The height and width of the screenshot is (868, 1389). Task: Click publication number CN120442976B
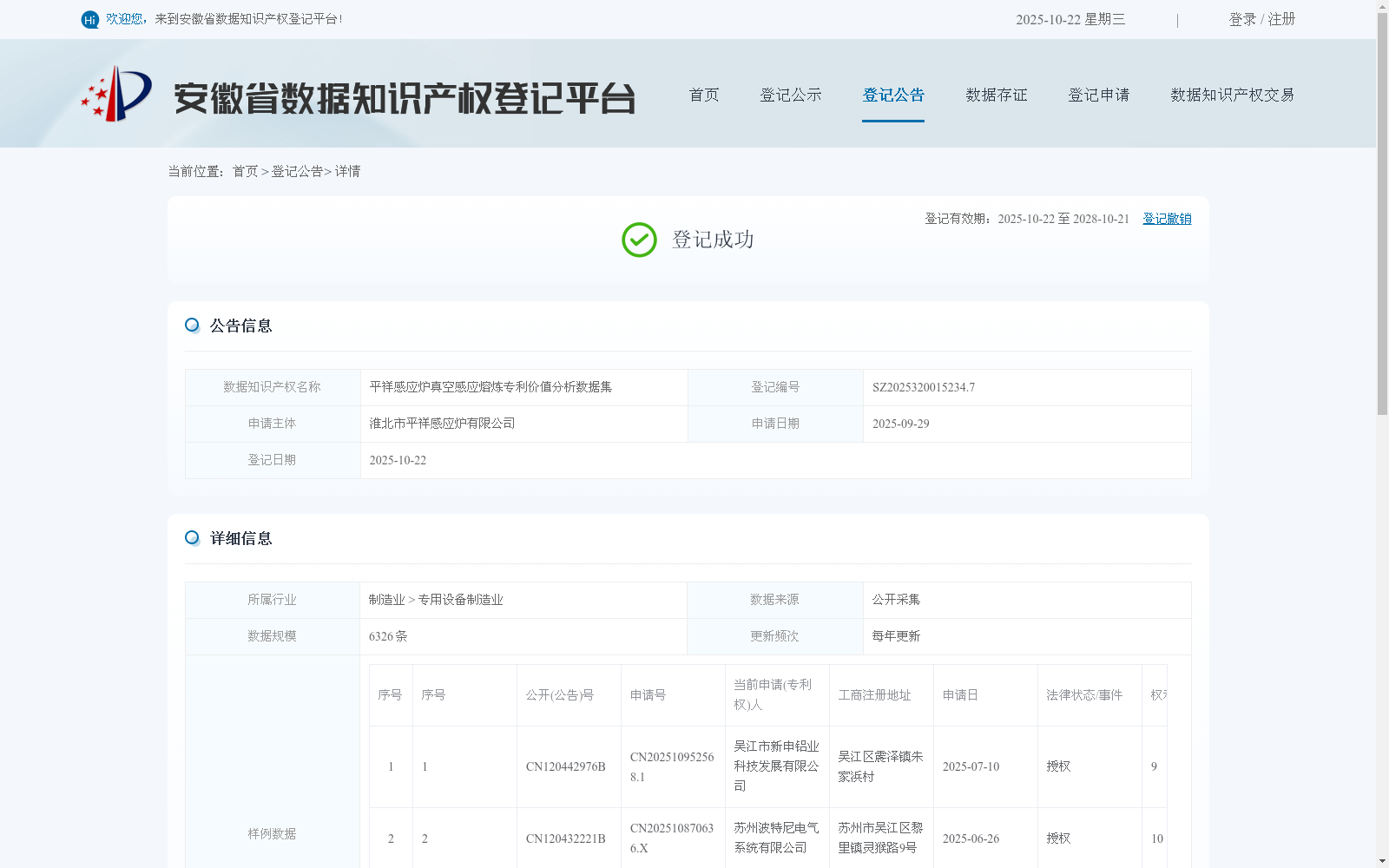pyautogui.click(x=566, y=766)
